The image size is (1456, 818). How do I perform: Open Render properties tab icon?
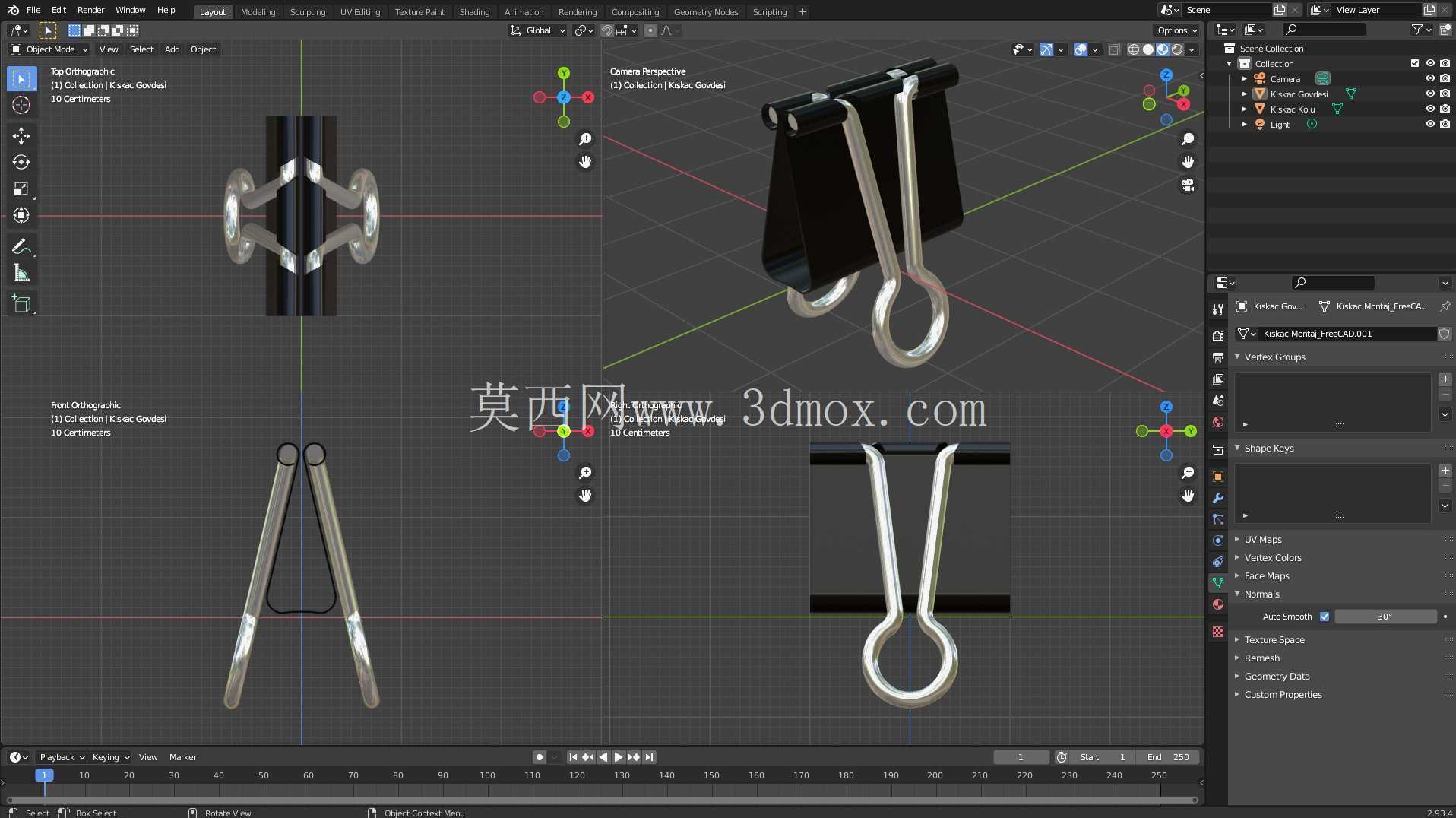click(x=1218, y=336)
